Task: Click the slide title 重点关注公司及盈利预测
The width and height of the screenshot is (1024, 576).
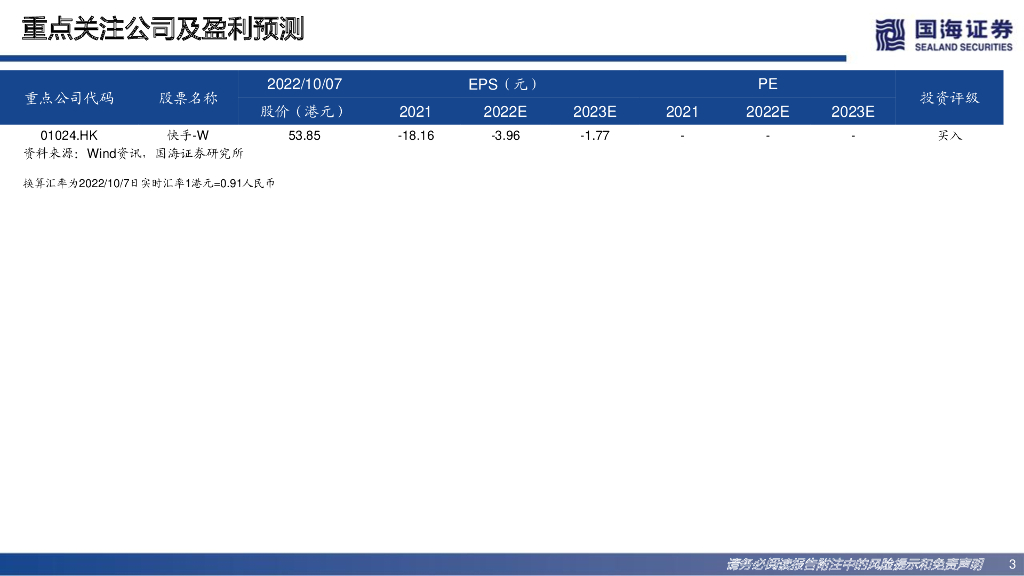Action: point(163,29)
